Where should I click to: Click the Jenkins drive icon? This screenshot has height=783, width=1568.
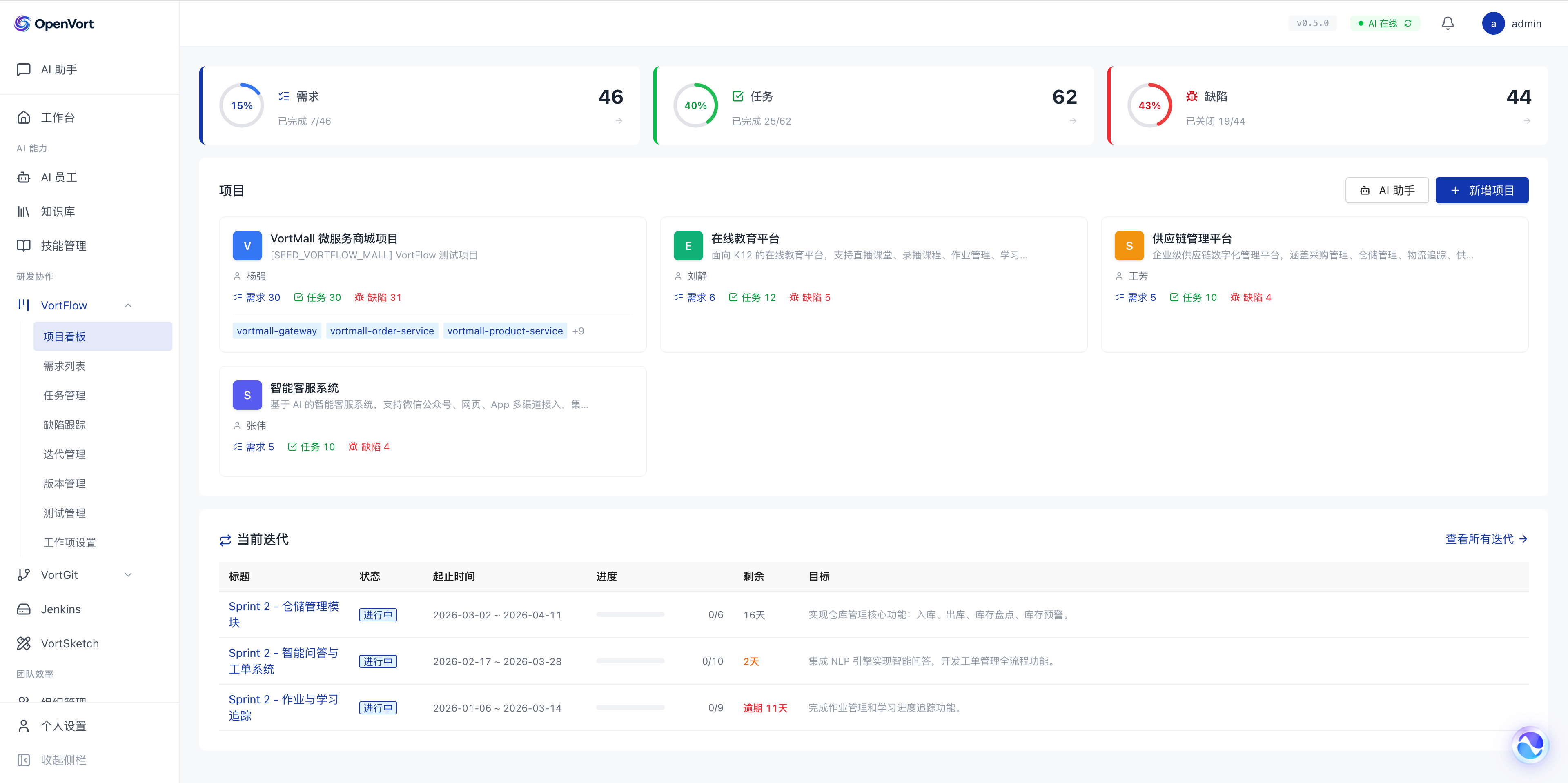click(24, 608)
